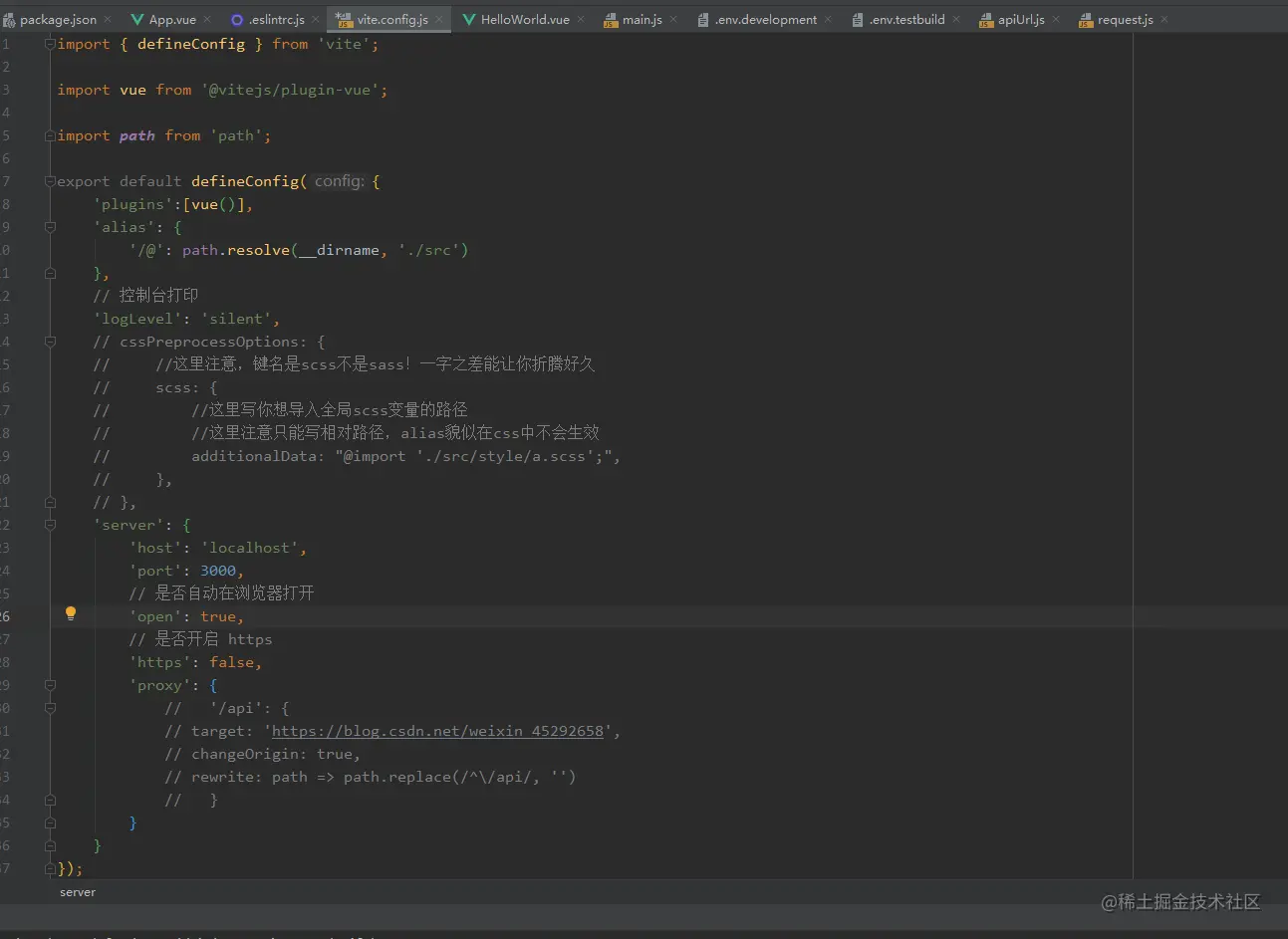
Task: Switch to the .env.testbuild tab
Action: (x=906, y=19)
